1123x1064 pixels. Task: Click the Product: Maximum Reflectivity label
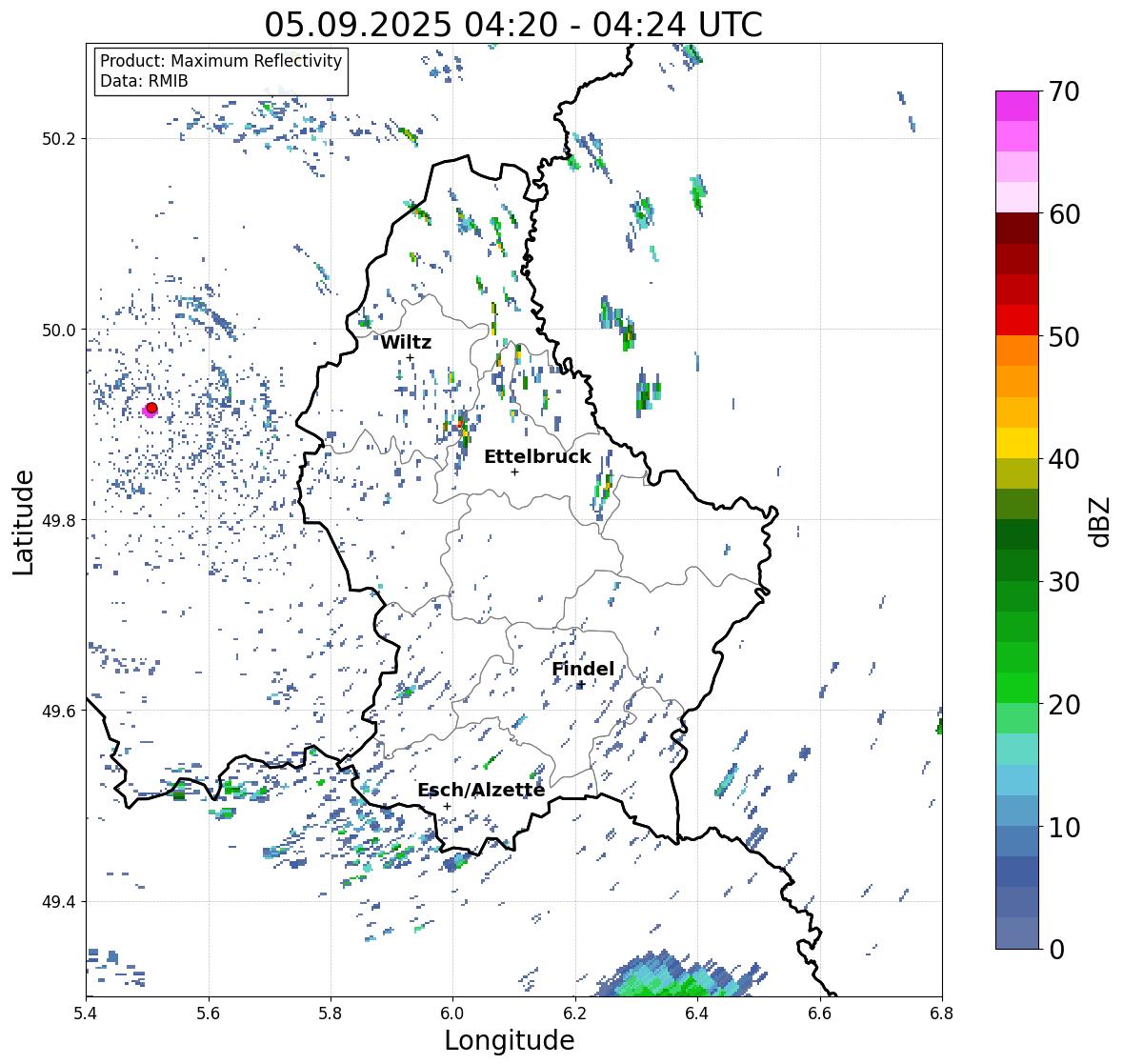[x=221, y=61]
